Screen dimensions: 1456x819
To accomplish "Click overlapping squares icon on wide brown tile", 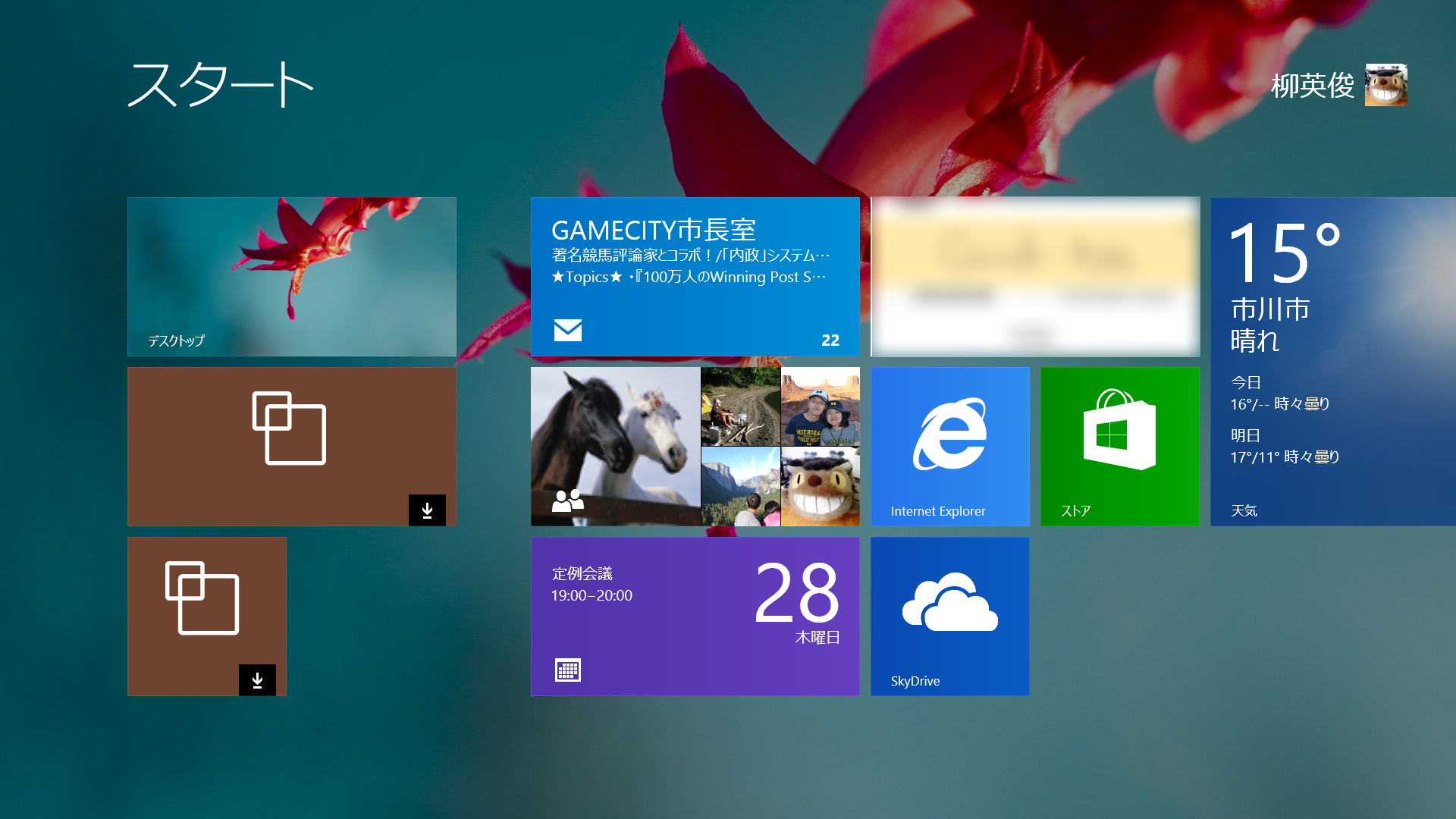I will coord(289,428).
